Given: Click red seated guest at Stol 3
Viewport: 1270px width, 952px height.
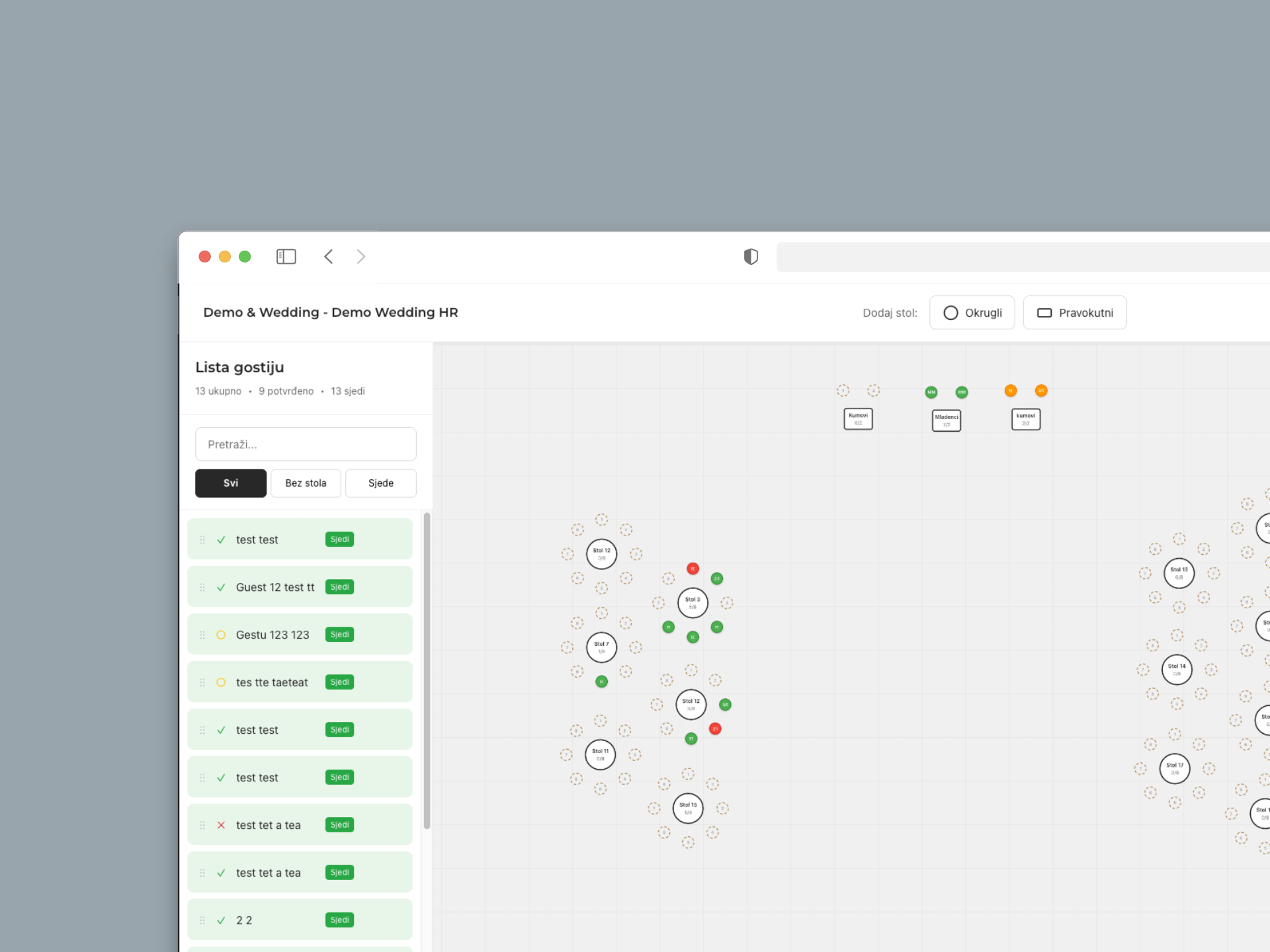Looking at the screenshot, I should (693, 569).
